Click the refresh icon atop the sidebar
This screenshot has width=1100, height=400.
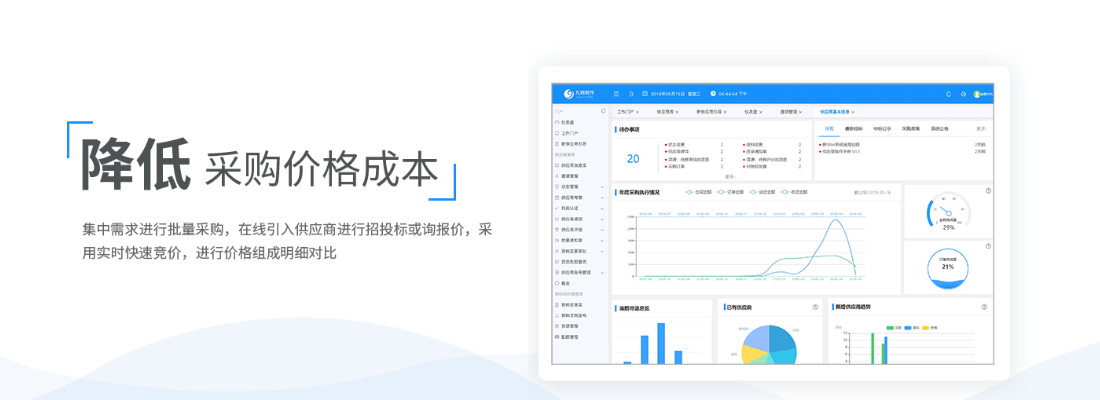(x=603, y=111)
